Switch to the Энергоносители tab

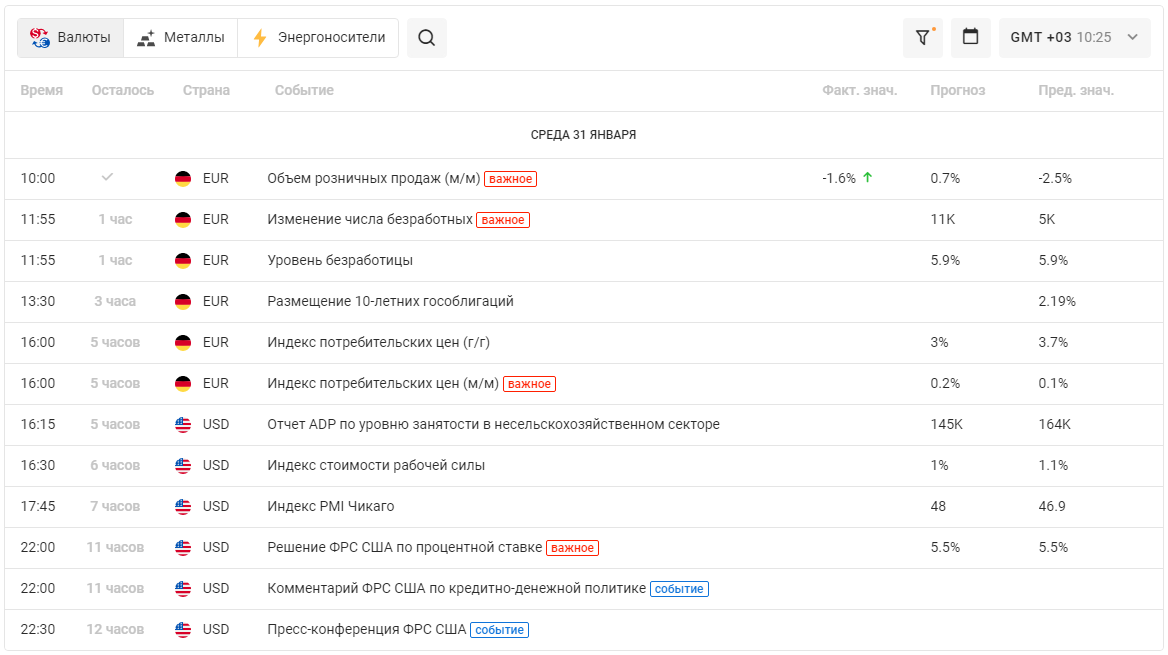(x=318, y=37)
